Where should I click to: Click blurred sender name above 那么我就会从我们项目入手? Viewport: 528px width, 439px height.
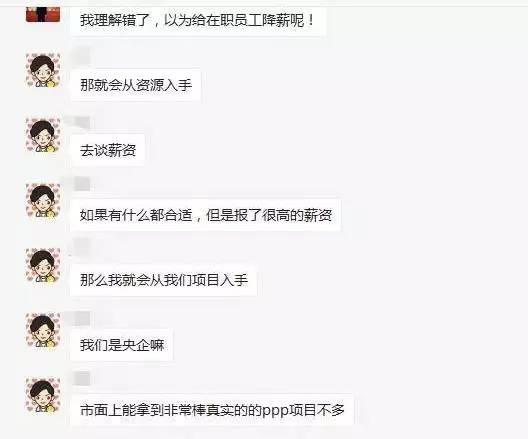(x=82, y=247)
